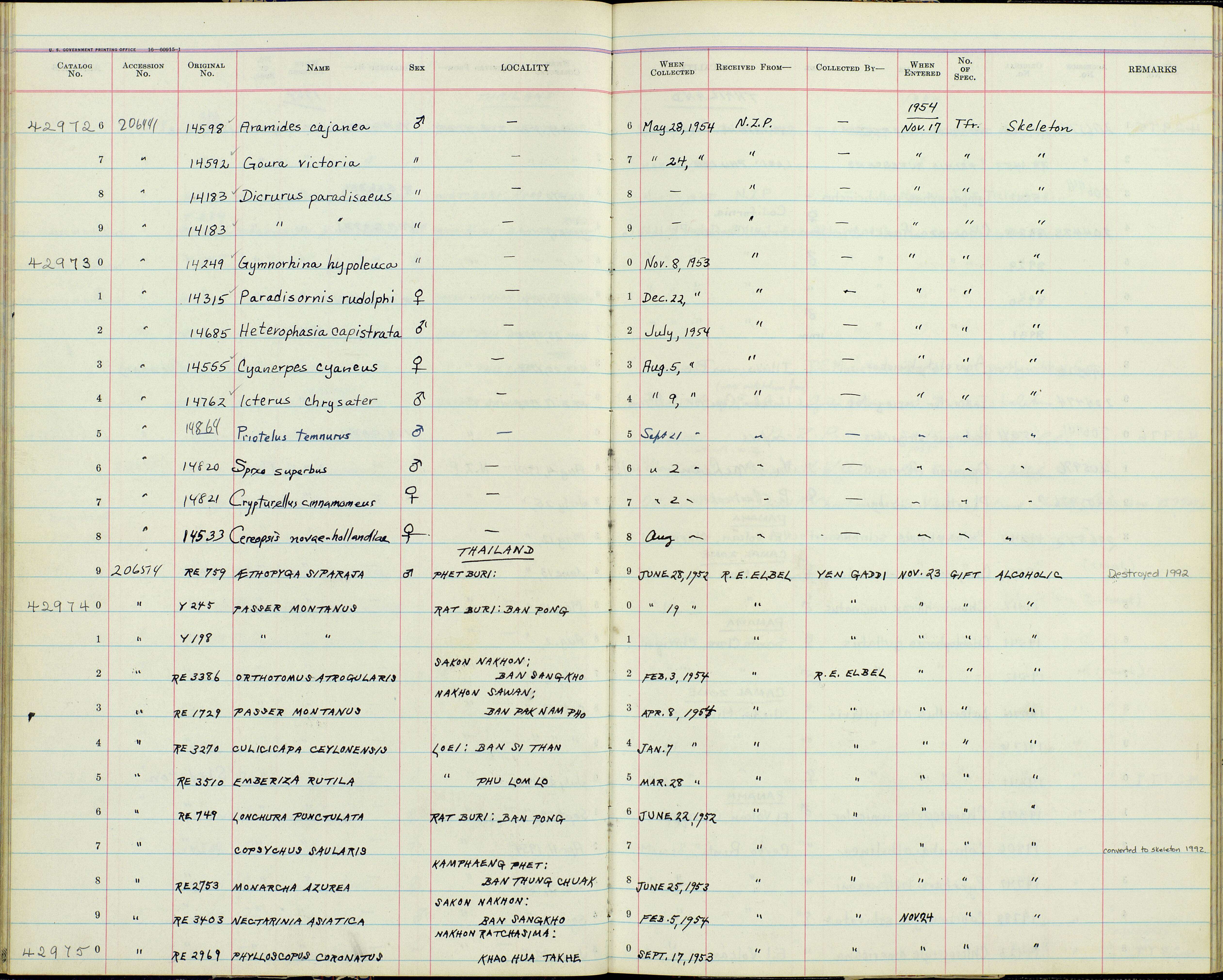Click the 'LOEI: BAN SI THAN' locality

pyautogui.click(x=497, y=748)
